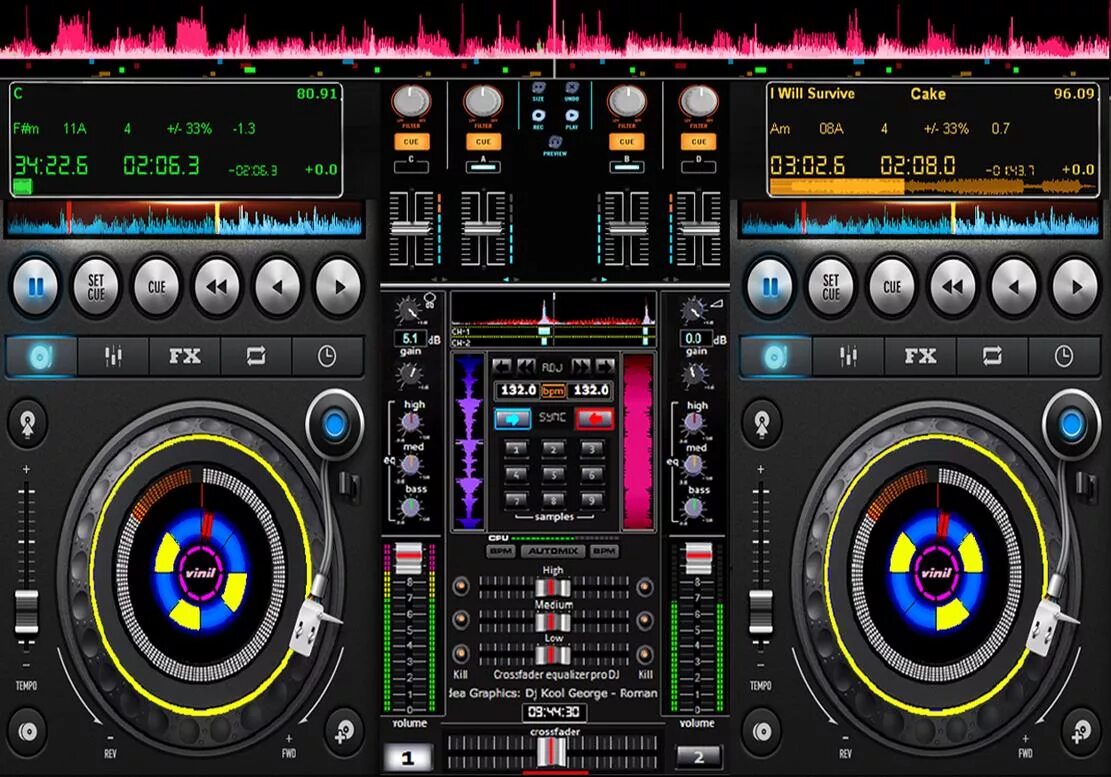Trigger sample pad 9
Image resolution: width=1111 pixels, height=777 pixels.
coord(591,500)
